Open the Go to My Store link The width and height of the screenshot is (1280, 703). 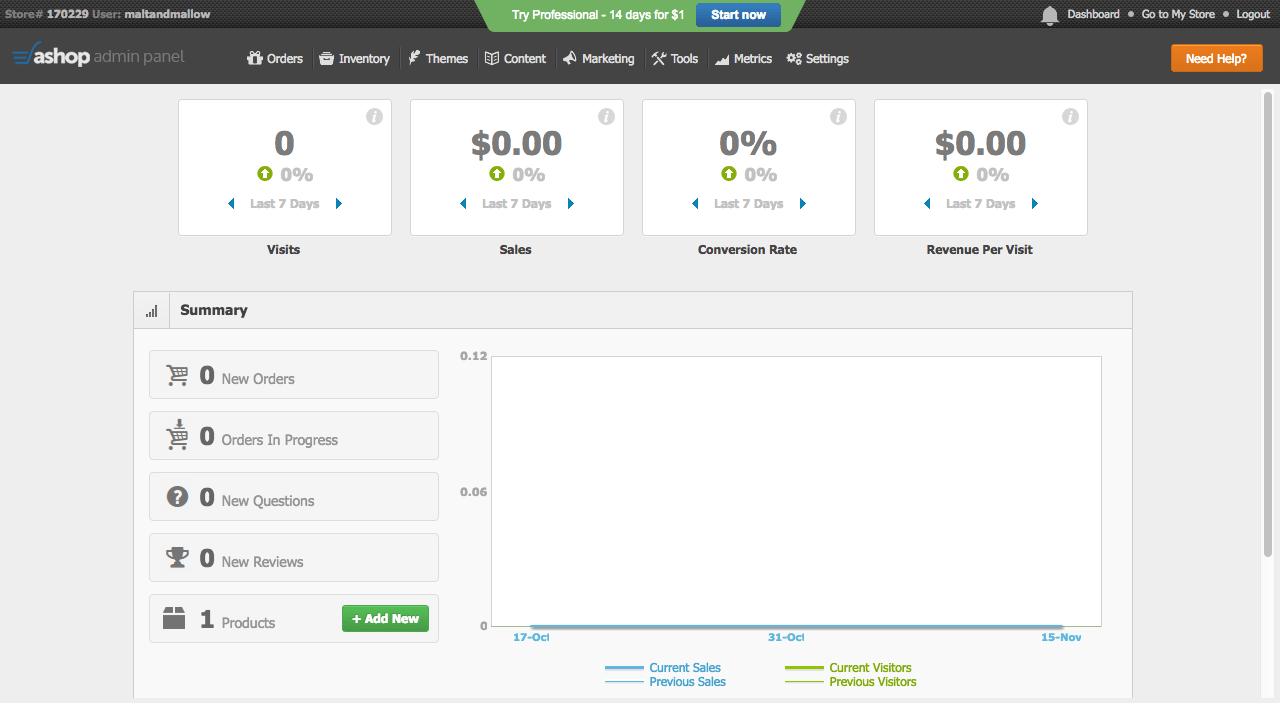pos(1178,14)
